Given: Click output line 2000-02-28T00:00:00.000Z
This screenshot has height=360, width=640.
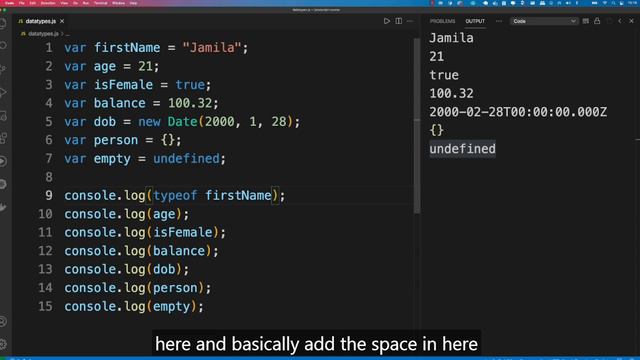Looking at the screenshot, I should click(x=518, y=112).
